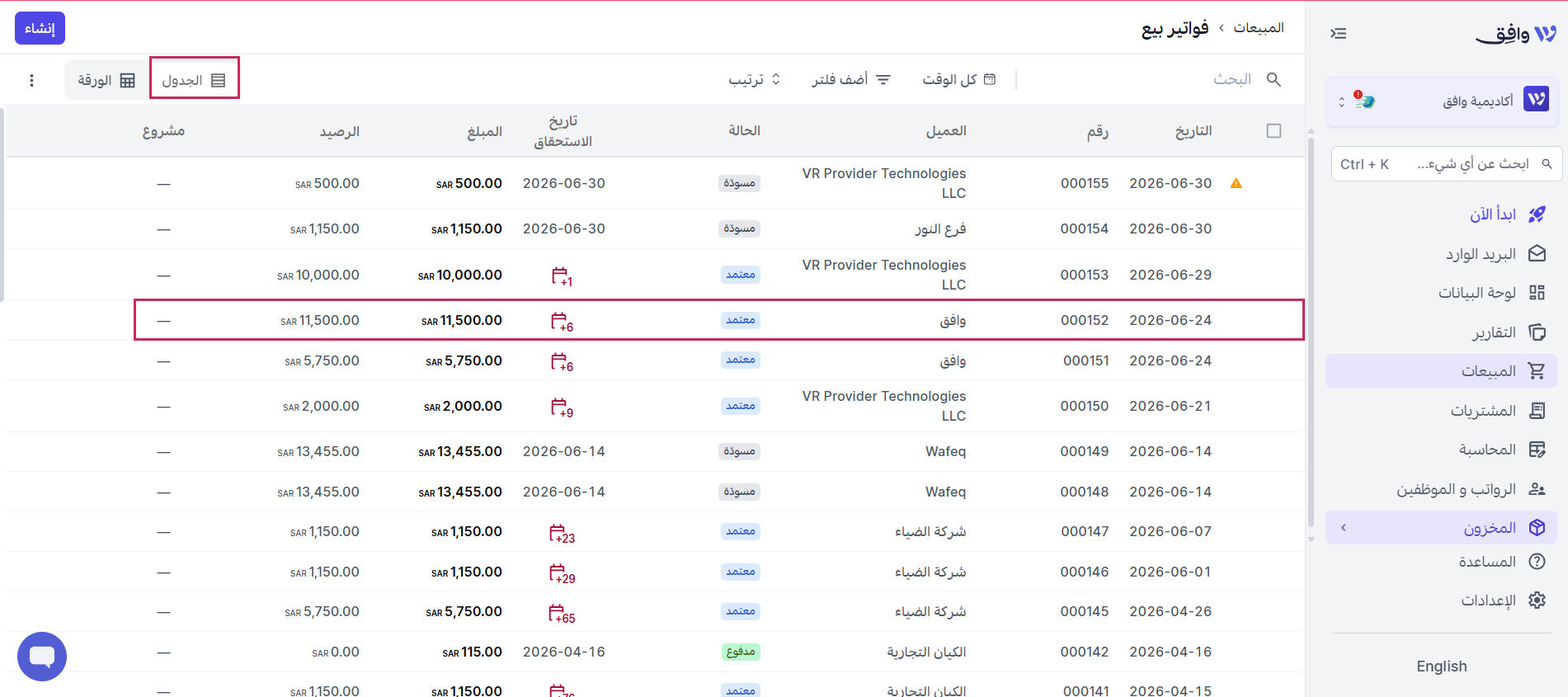Collapse the sidebar menu icon

pos(1339,33)
